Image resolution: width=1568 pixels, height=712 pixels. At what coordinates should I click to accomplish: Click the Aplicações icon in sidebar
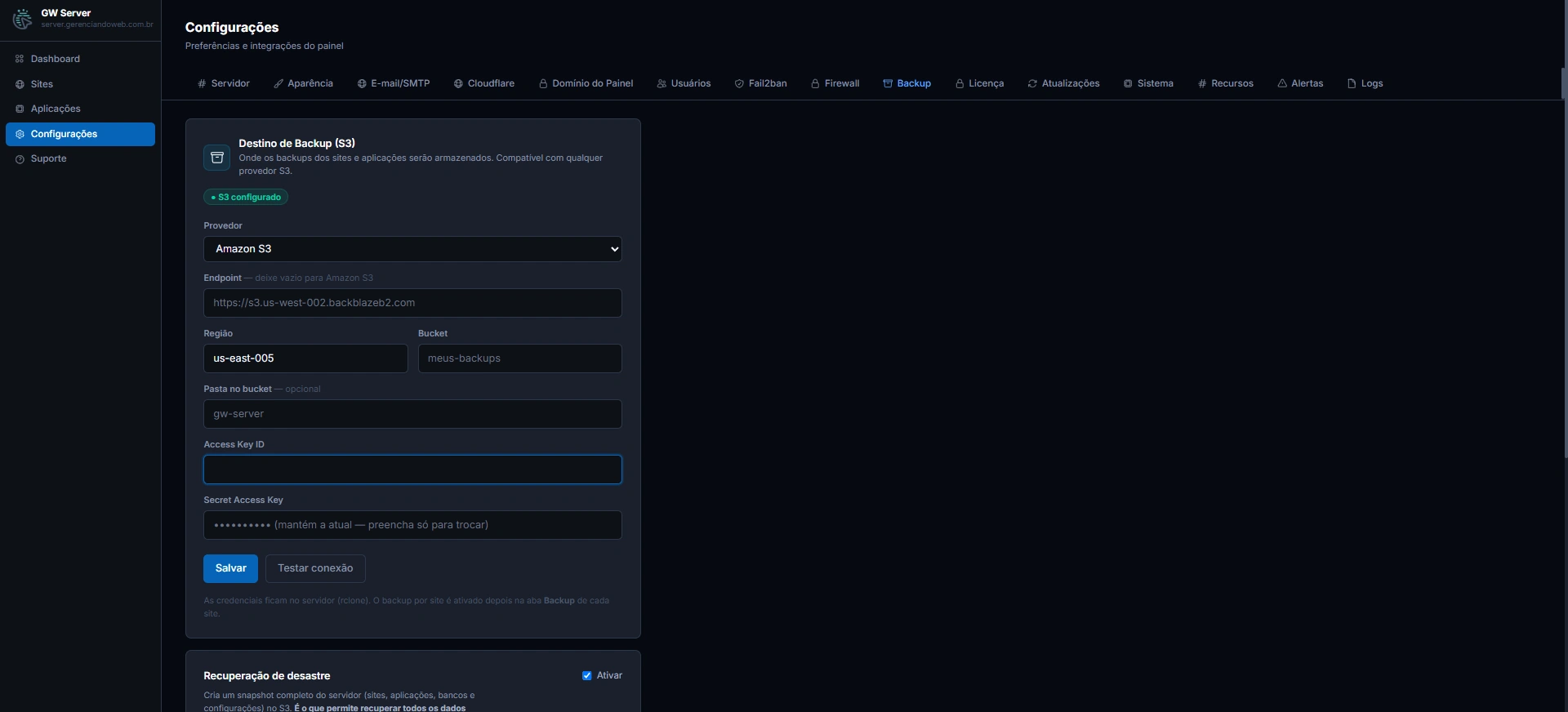pyautogui.click(x=20, y=109)
